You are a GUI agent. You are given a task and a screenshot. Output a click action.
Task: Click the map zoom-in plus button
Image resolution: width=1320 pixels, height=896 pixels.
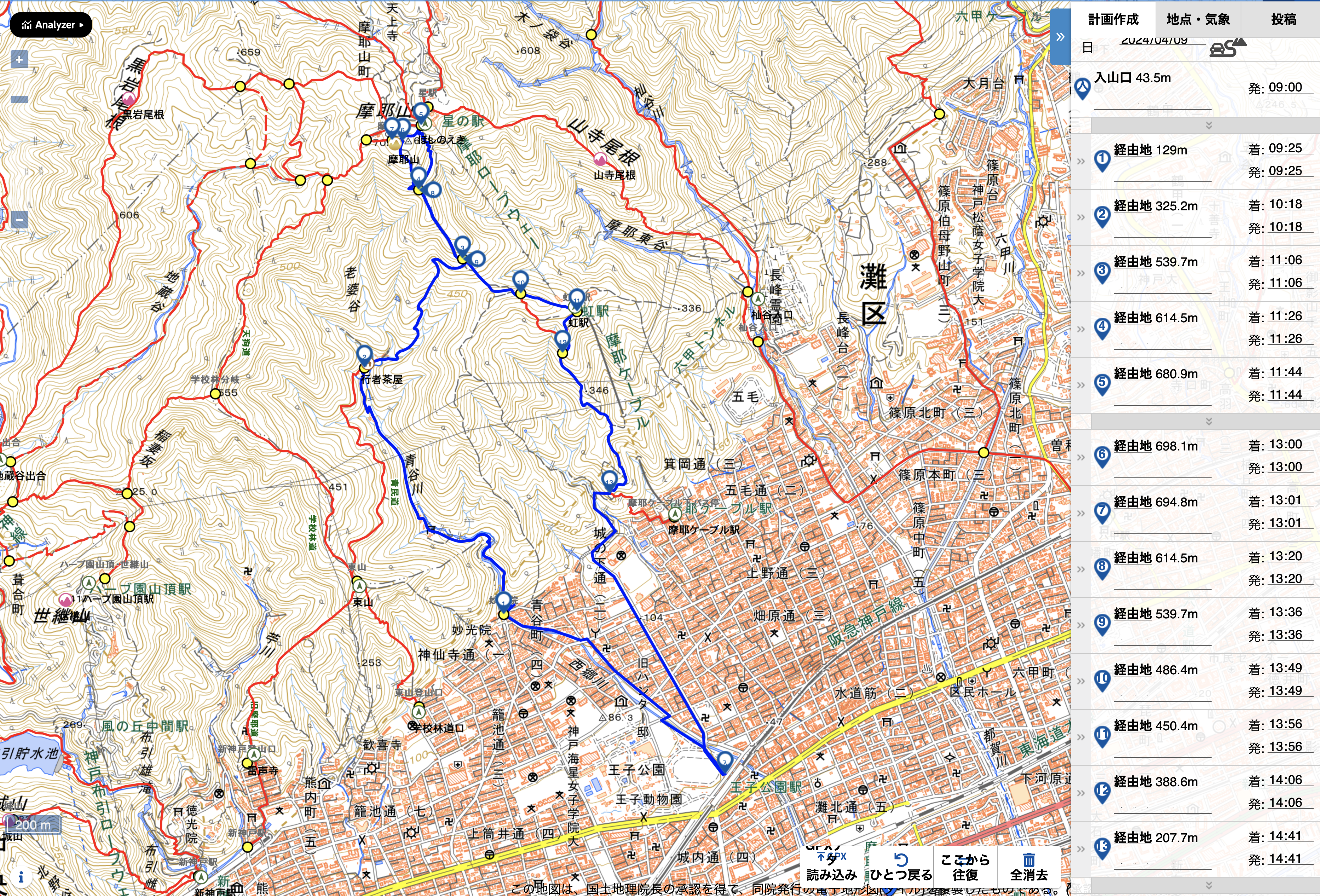pyautogui.click(x=19, y=59)
